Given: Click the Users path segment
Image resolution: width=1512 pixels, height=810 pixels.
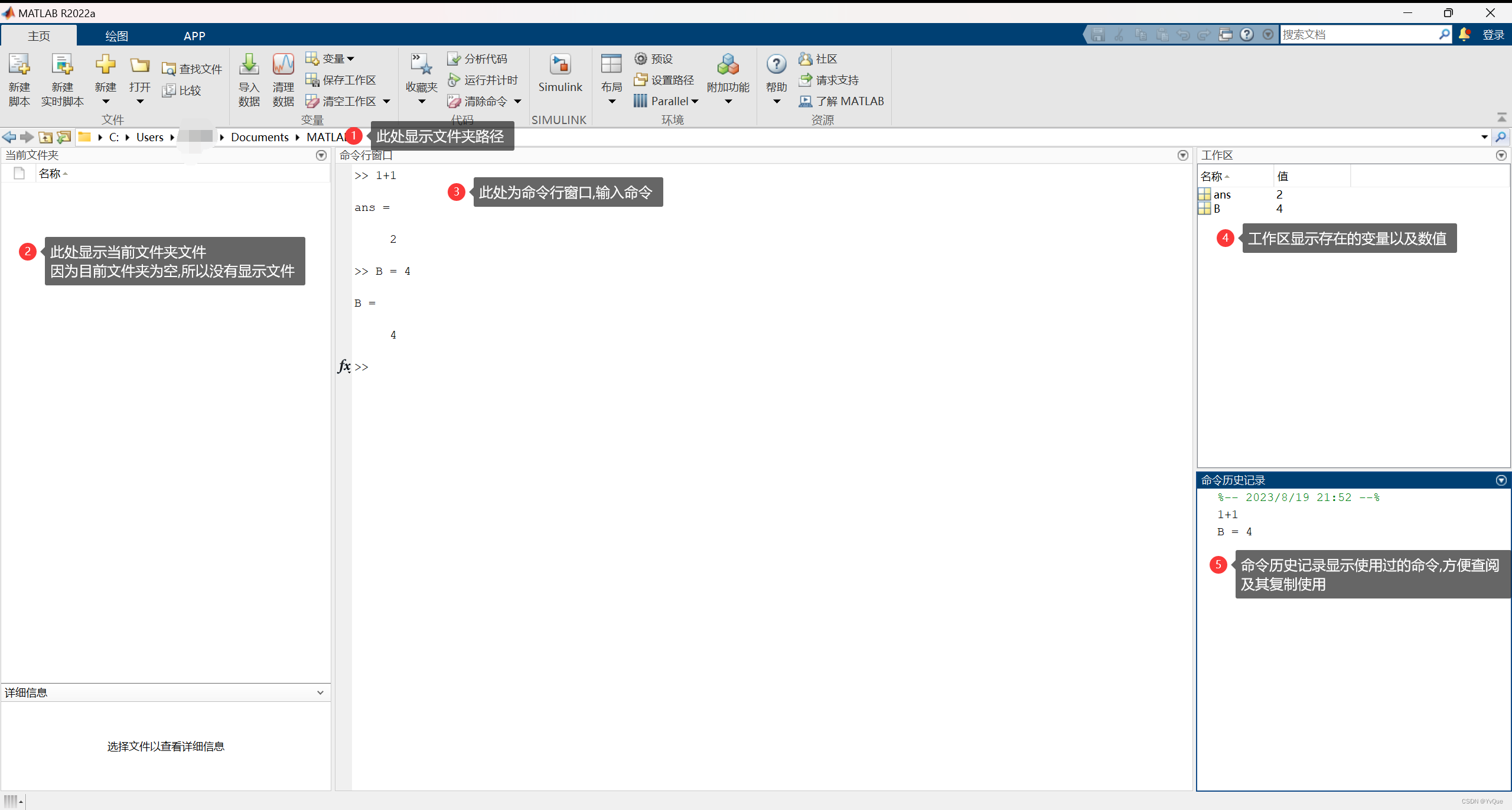Looking at the screenshot, I should click(x=150, y=137).
